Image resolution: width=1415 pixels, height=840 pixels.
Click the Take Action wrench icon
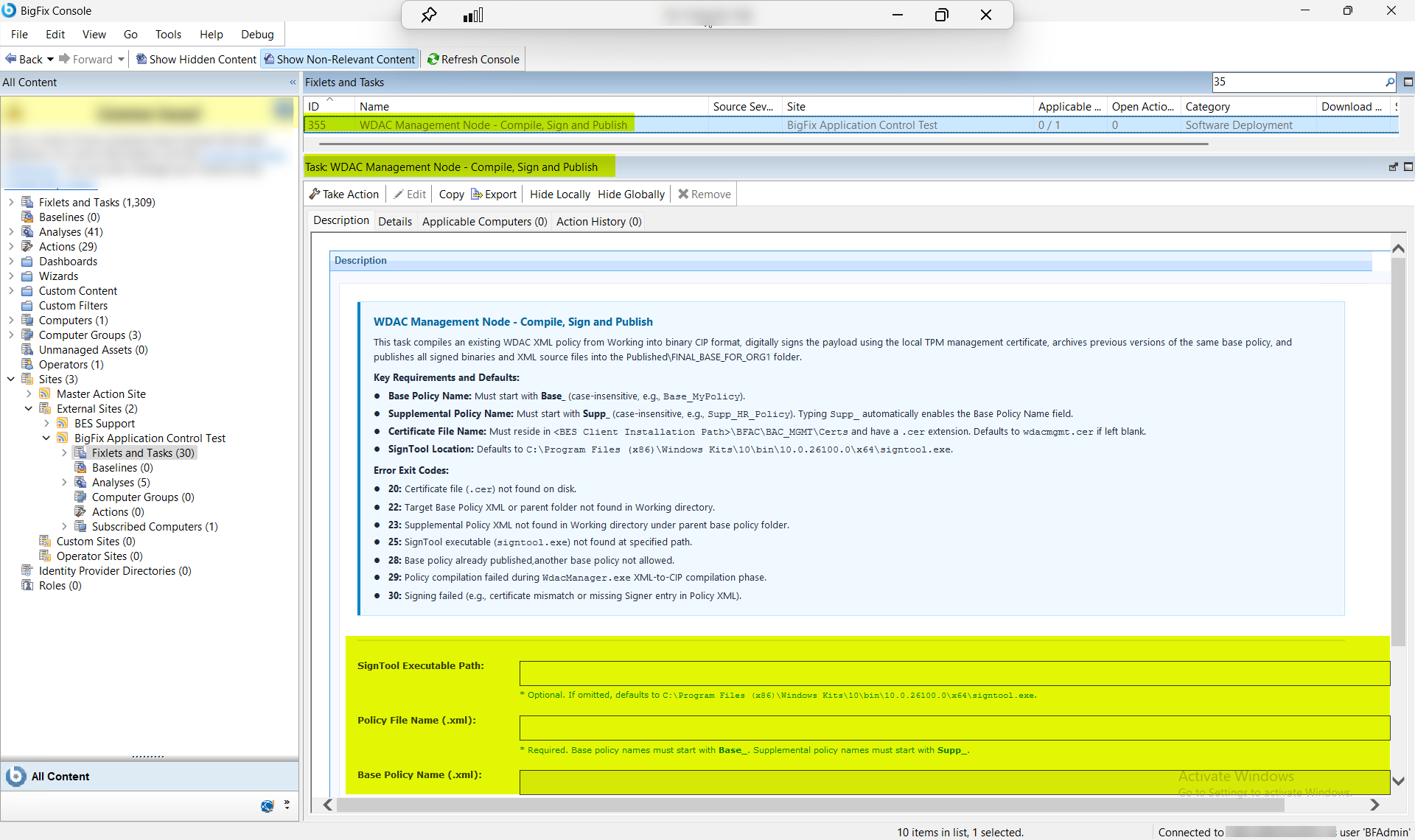click(315, 195)
